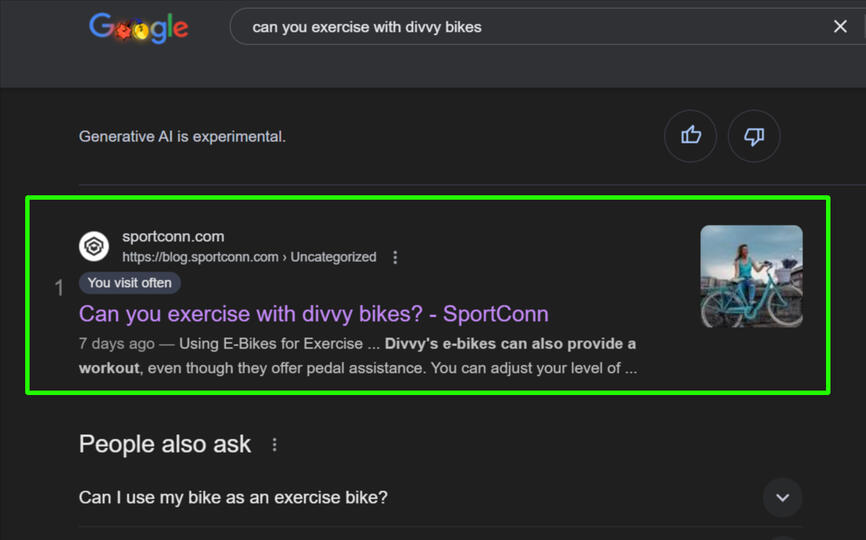Open "Can you exercise with divvy bikes? - SportConn"

point(313,314)
